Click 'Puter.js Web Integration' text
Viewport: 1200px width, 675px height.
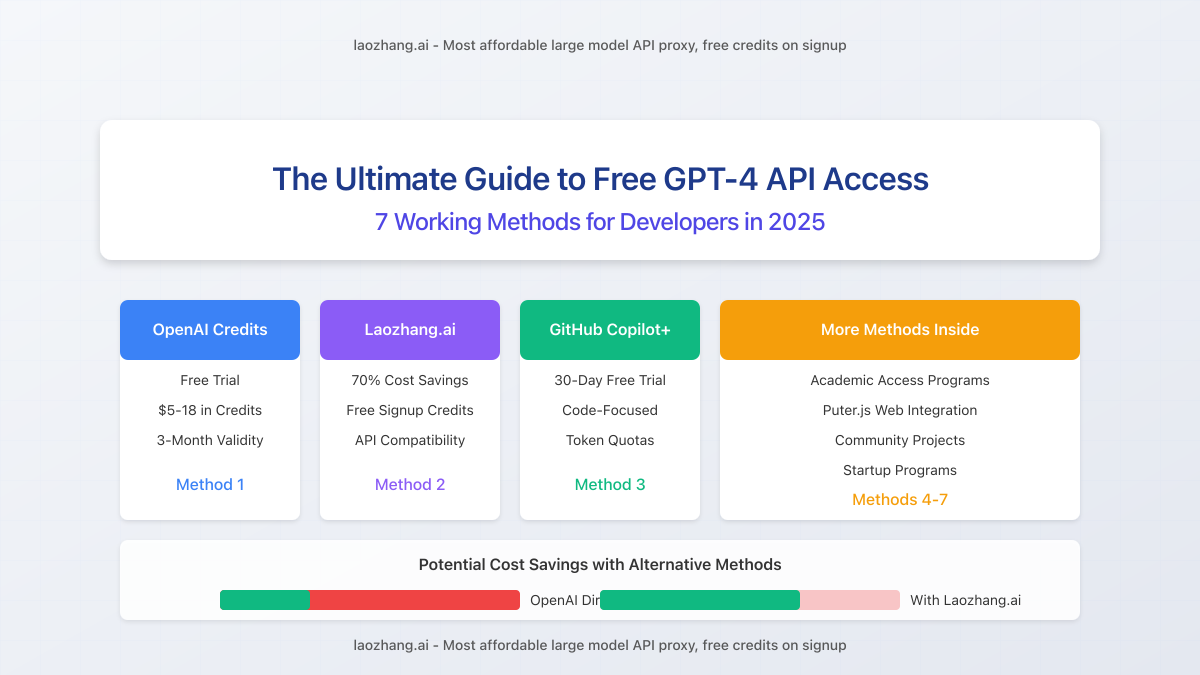[x=900, y=410]
